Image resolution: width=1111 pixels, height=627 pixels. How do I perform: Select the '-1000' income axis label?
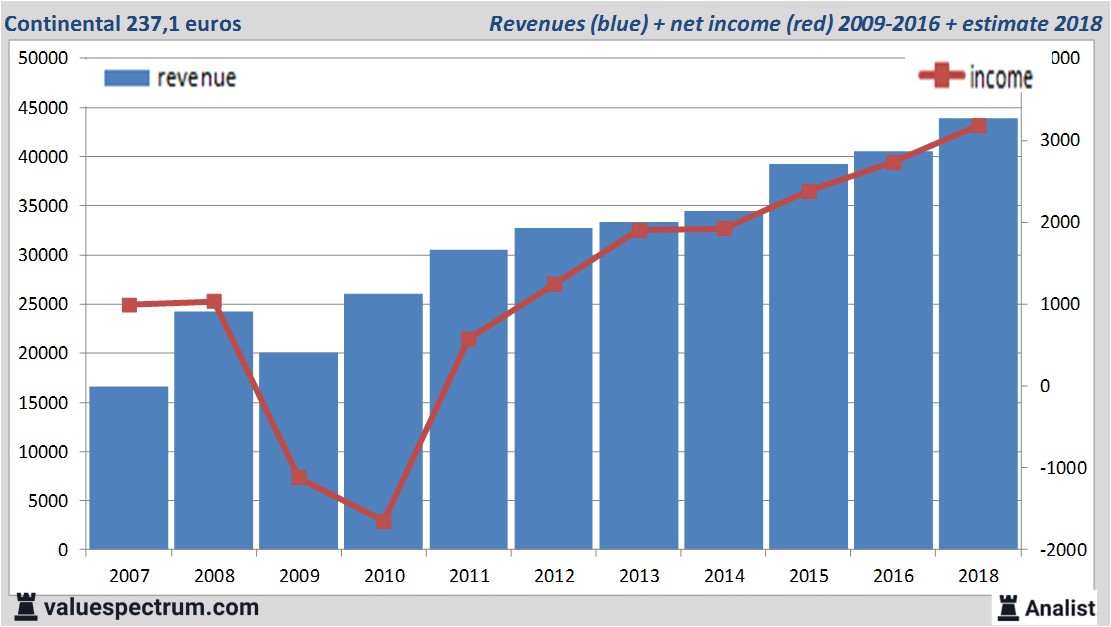pos(1063,468)
